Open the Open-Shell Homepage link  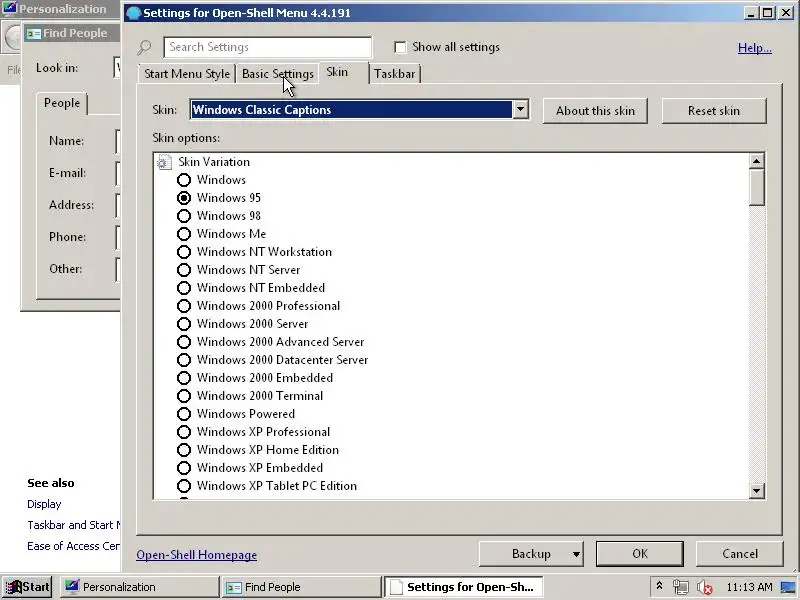point(196,555)
